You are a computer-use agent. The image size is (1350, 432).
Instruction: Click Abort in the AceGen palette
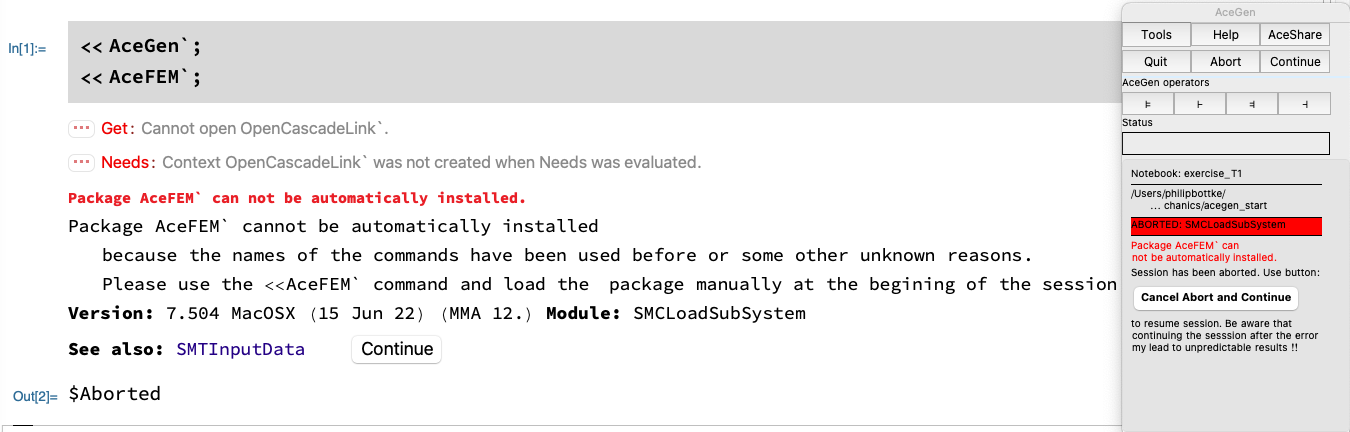(x=1225, y=61)
